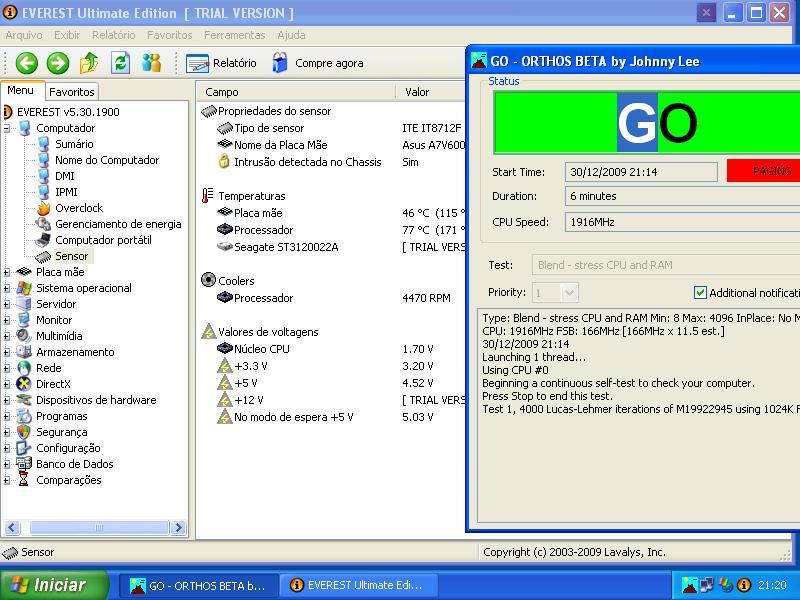This screenshot has width=800, height=600.
Task: Click the Programas tree icon
Action: pos(23,416)
